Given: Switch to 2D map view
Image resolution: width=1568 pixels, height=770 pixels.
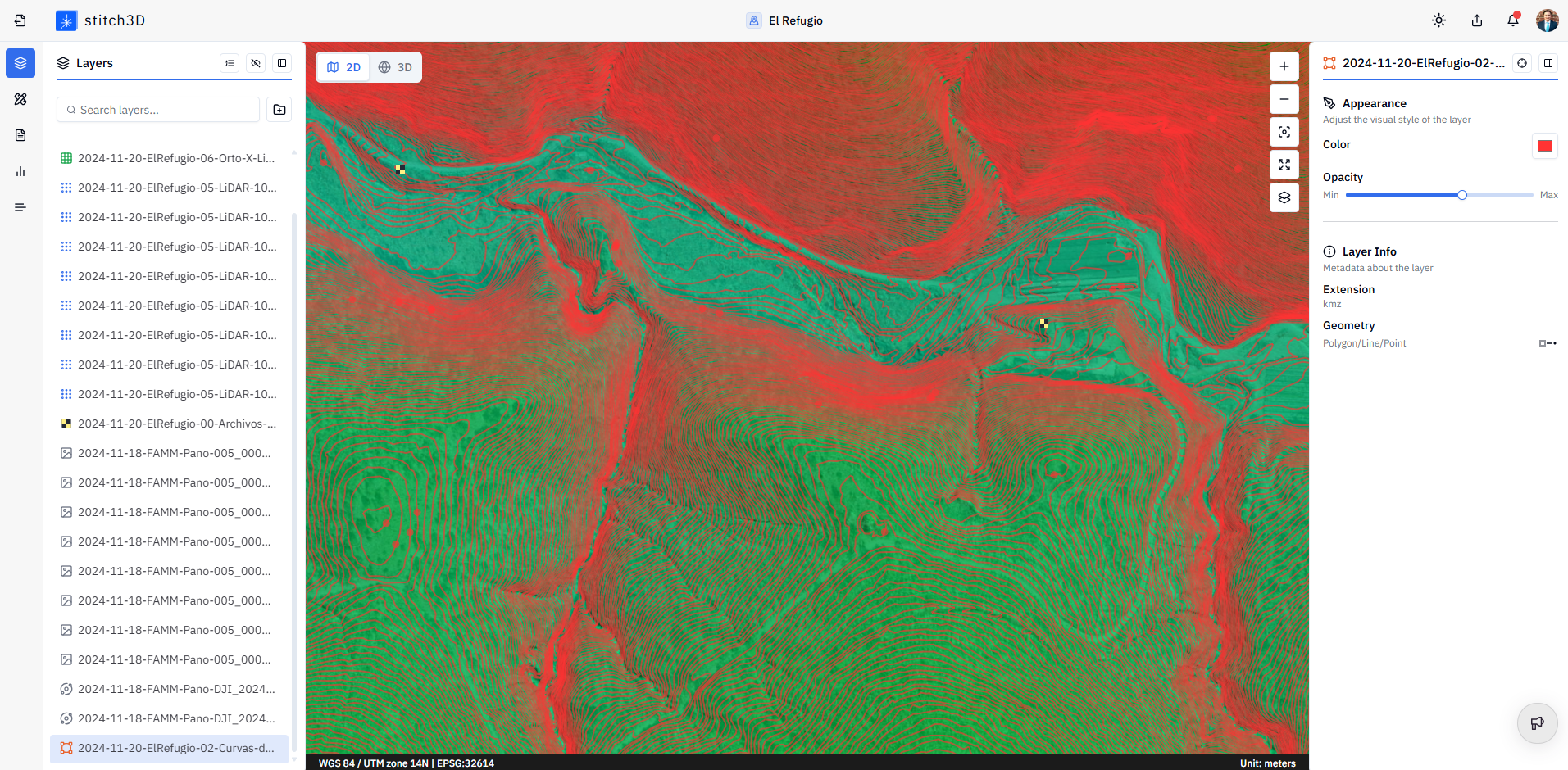Looking at the screenshot, I should click(344, 67).
